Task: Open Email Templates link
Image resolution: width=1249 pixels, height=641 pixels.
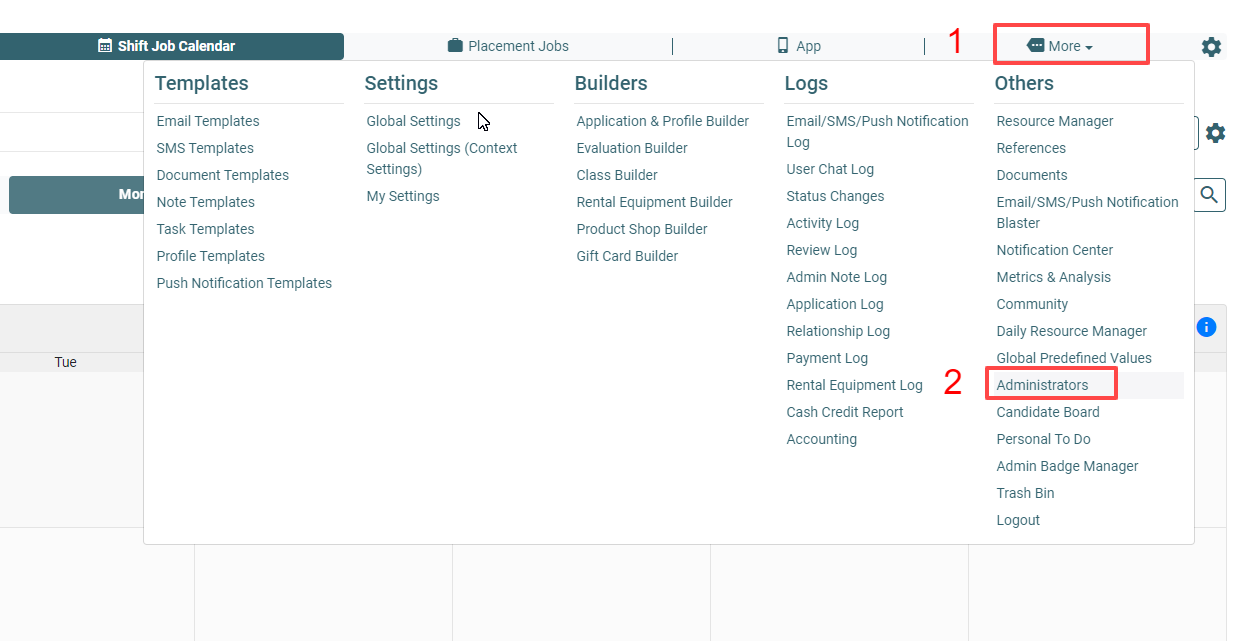Action: (208, 121)
